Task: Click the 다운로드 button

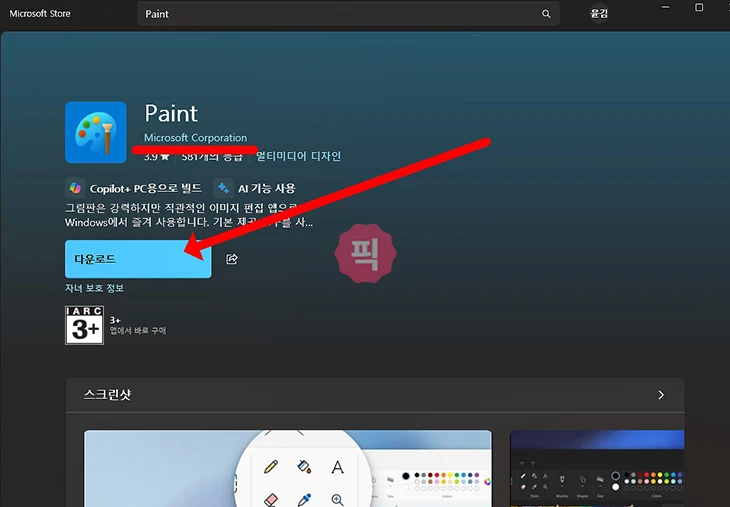Action: 138,259
